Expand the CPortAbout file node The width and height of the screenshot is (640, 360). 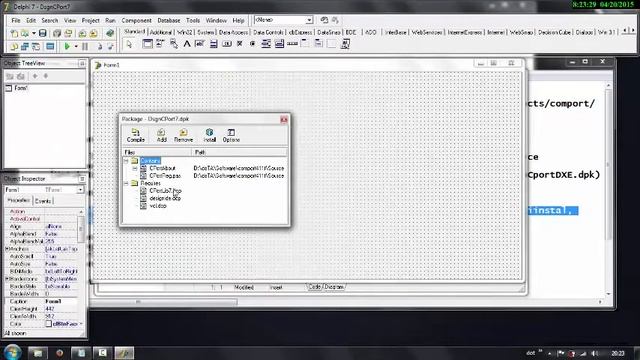135,168
